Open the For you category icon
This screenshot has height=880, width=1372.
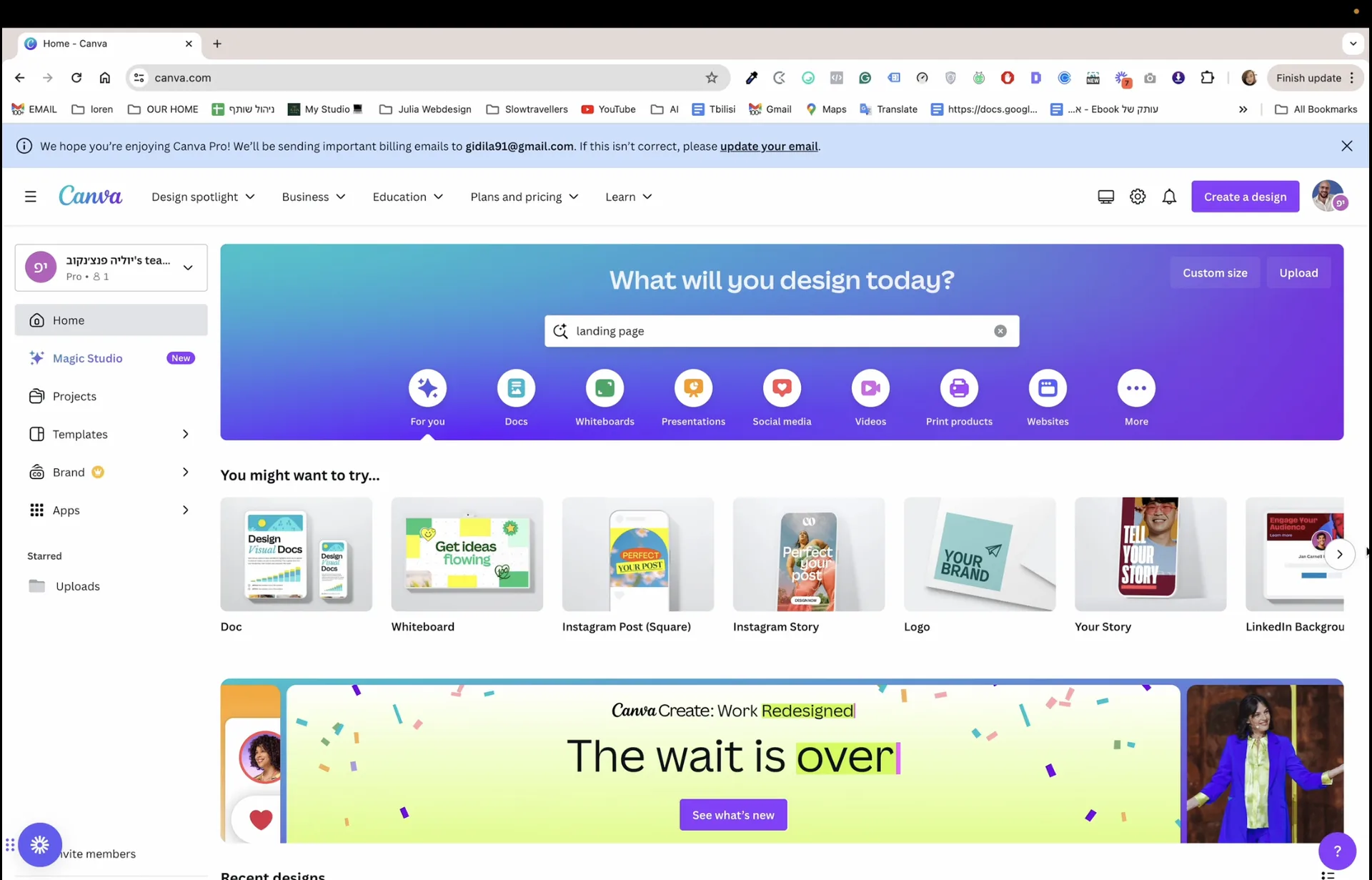pos(427,388)
